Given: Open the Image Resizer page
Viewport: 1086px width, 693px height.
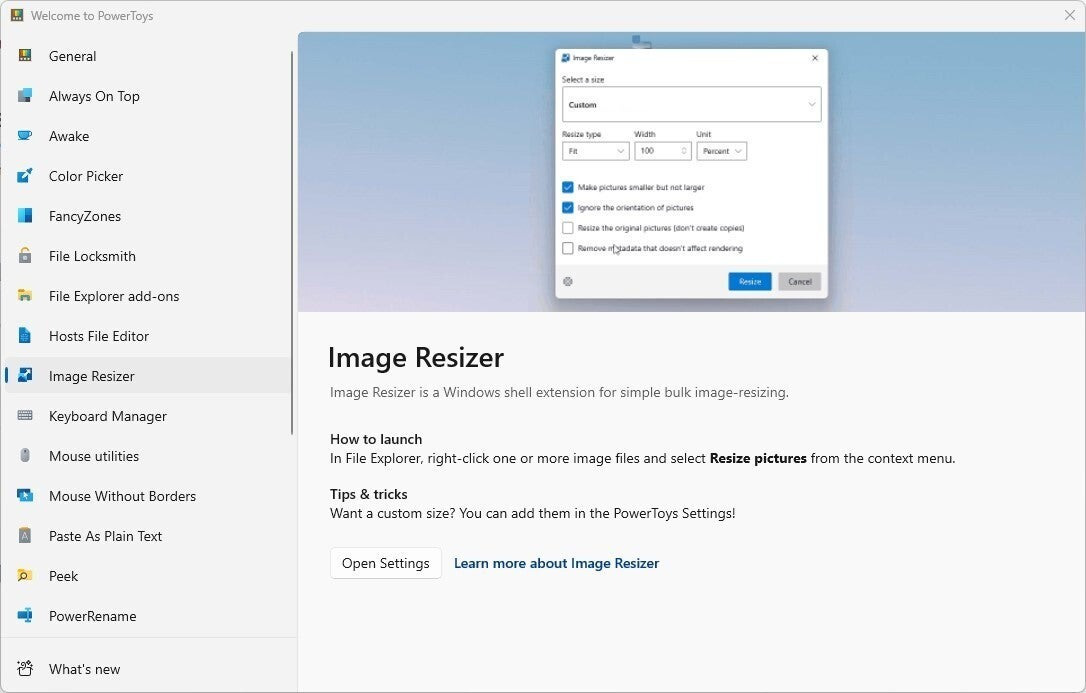Looking at the screenshot, I should (148, 375).
